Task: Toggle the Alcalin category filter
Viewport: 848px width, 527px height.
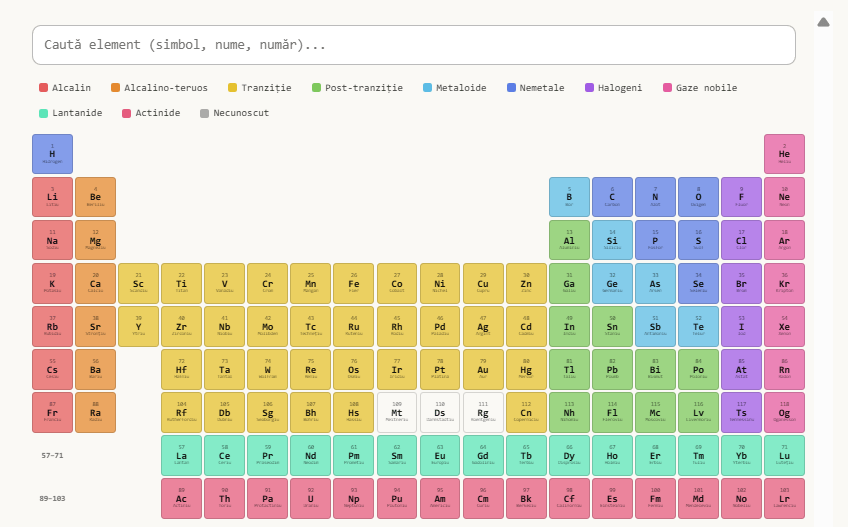Action: click(65, 88)
